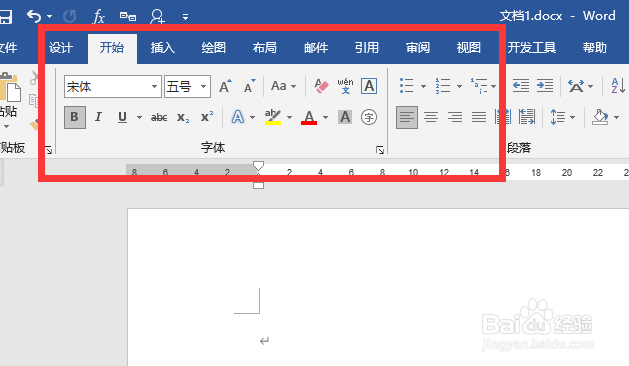Viewport: 629px width, 366px height.
Task: Open Customize Quick Access Toolbar dropdown
Action: click(185, 17)
